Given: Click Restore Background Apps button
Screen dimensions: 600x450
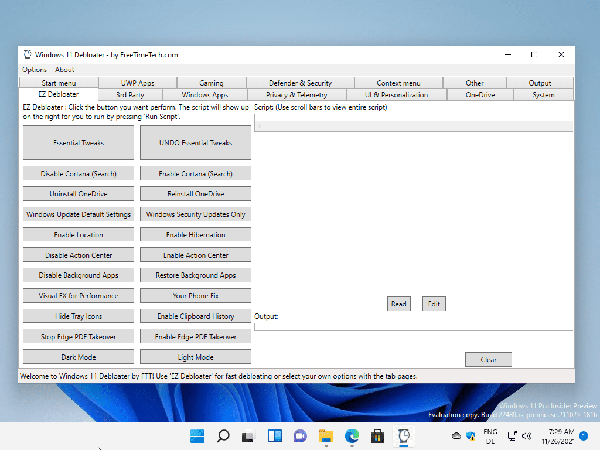Looking at the screenshot, I should click(196, 275).
